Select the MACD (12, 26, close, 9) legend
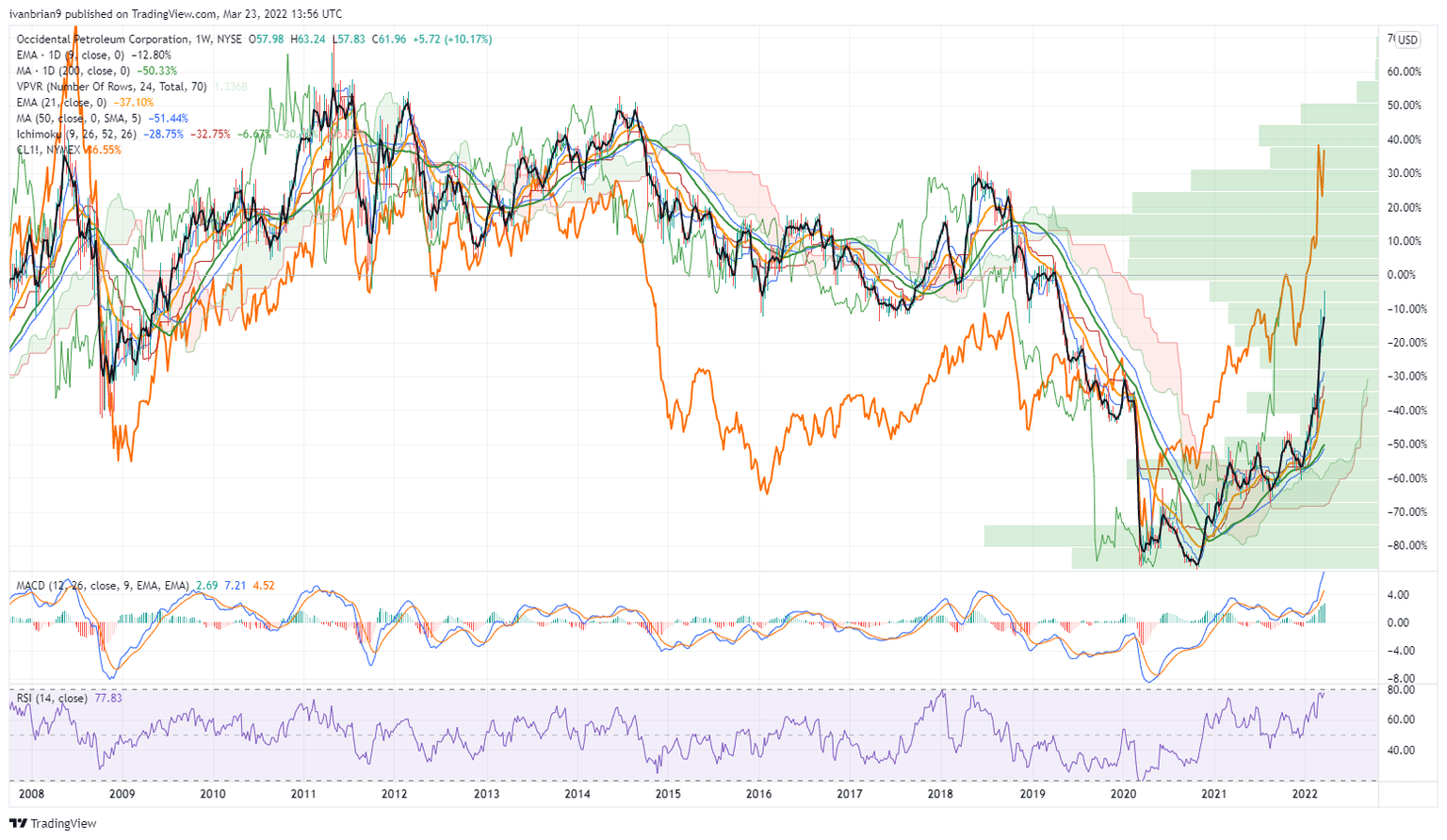1447x840 pixels. click(103, 586)
